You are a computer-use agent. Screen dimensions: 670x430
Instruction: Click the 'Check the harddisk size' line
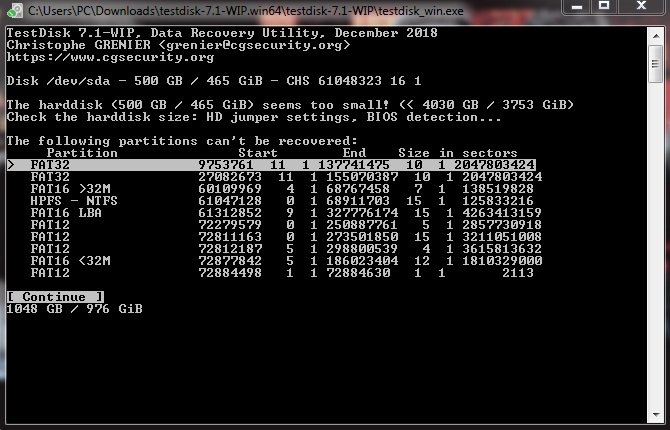[254, 117]
